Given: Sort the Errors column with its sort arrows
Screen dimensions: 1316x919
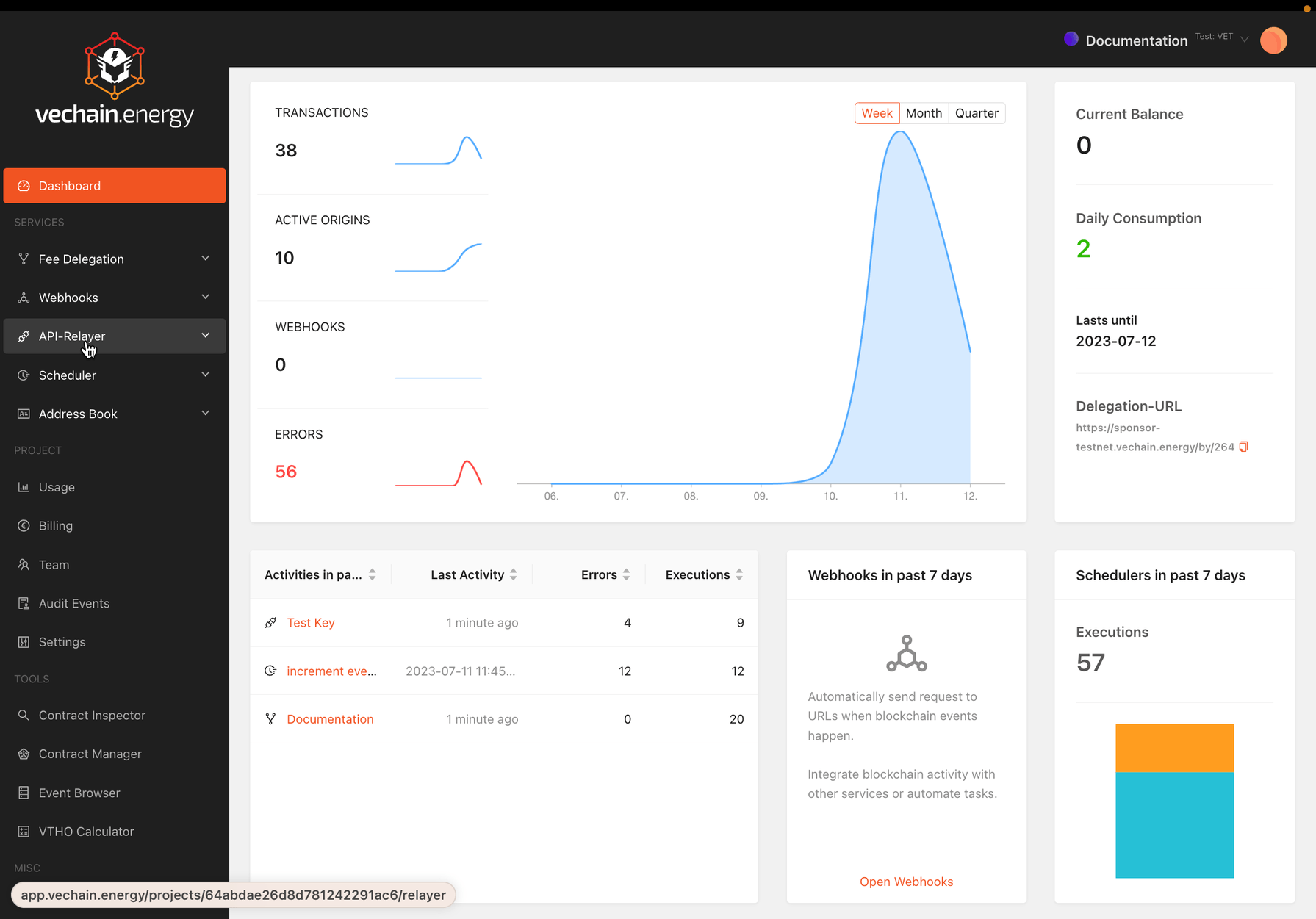Looking at the screenshot, I should (x=626, y=574).
